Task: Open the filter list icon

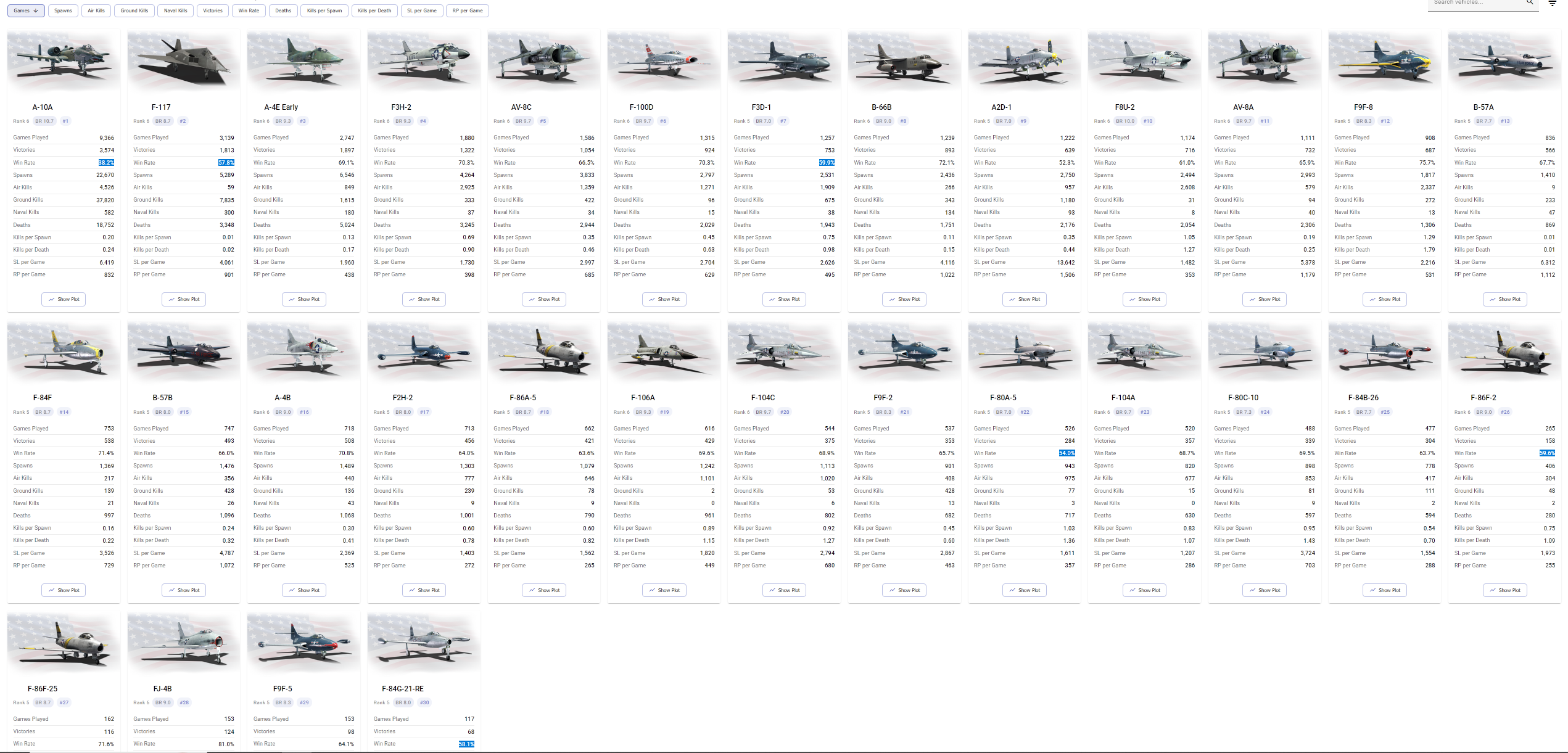Action: pos(1552,3)
